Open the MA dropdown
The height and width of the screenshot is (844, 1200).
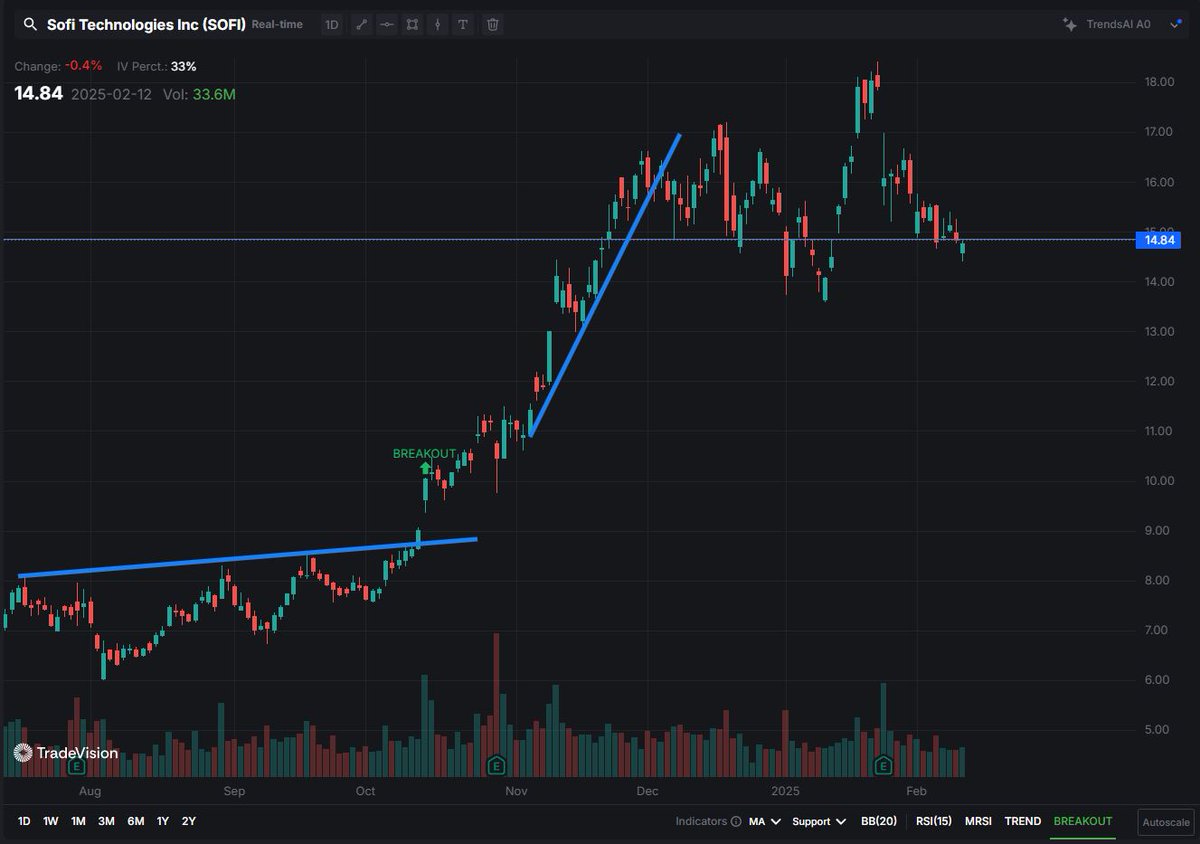(x=763, y=821)
